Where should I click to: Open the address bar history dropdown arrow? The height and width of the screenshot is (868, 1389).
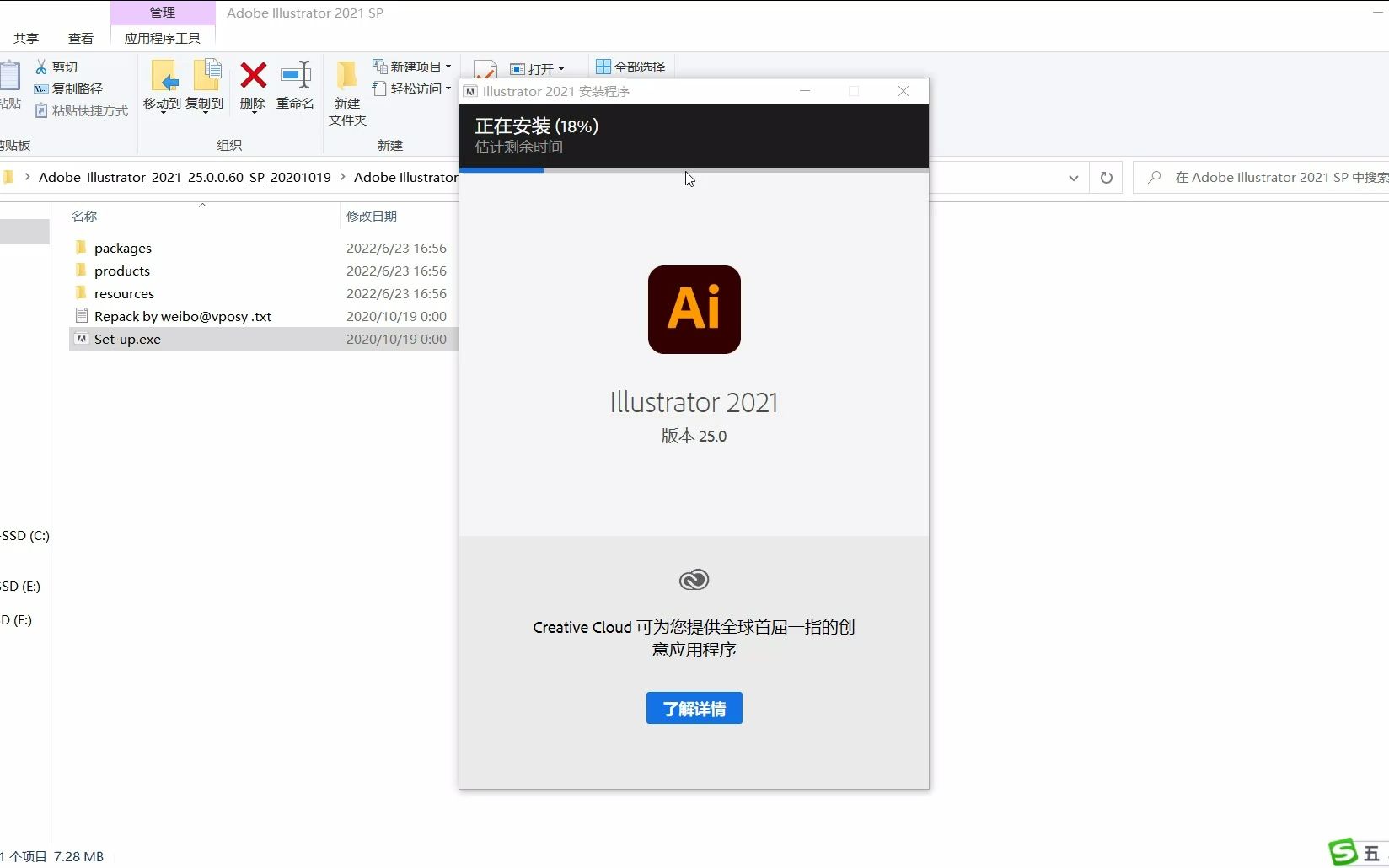click(1073, 178)
